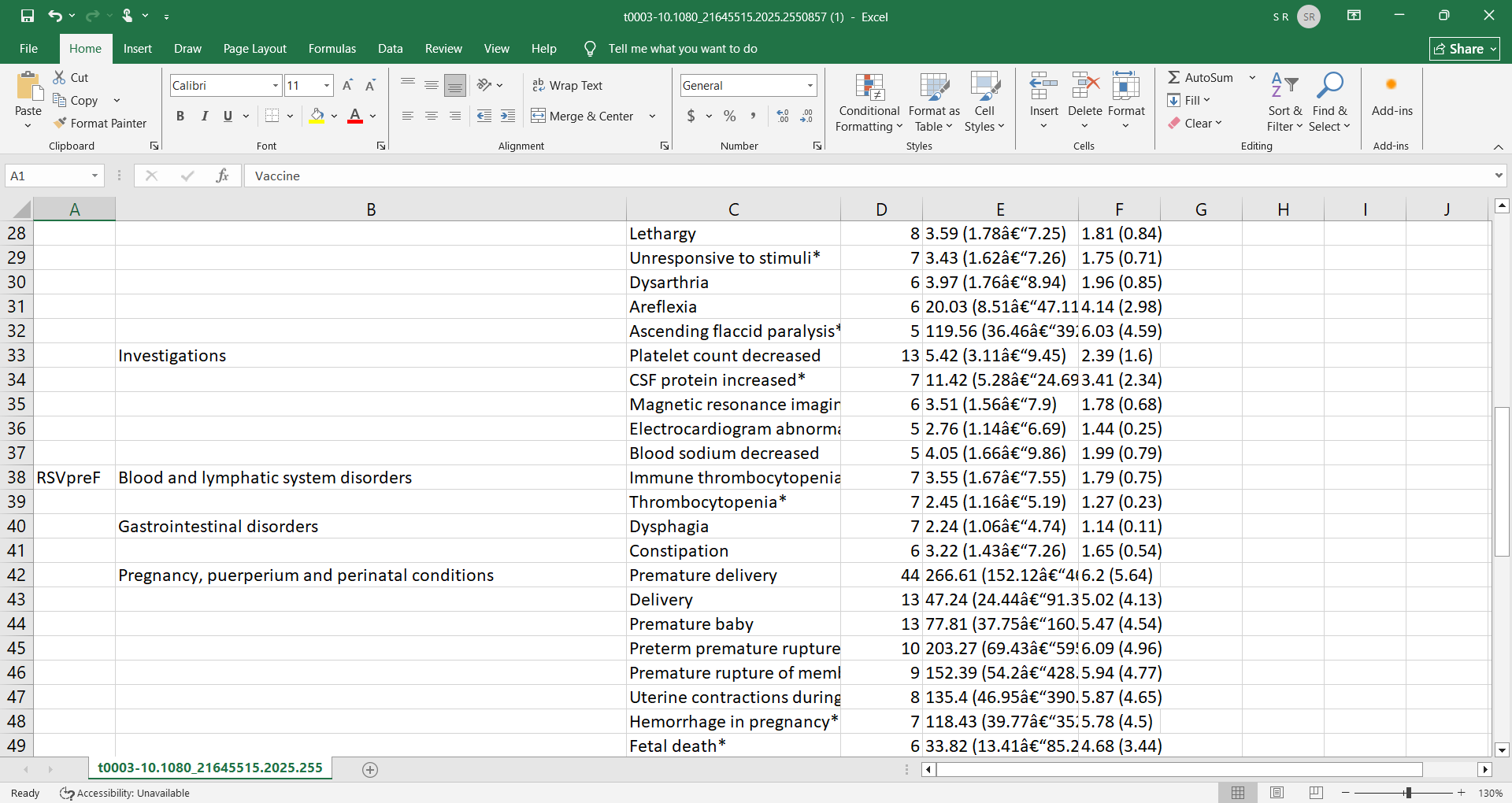Image resolution: width=1512 pixels, height=803 pixels.
Task: Click the Clear button
Action: point(1195,123)
